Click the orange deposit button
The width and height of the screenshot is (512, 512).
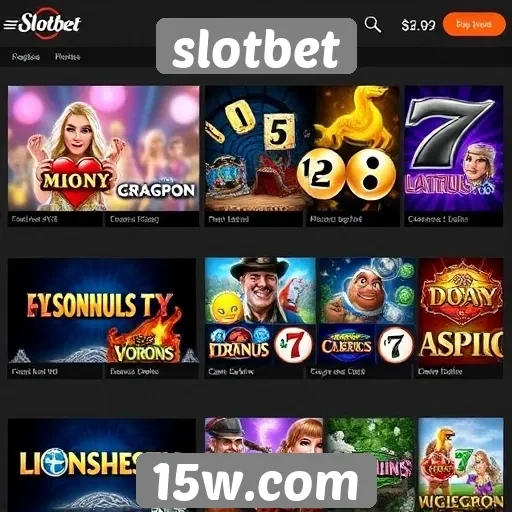point(474,24)
